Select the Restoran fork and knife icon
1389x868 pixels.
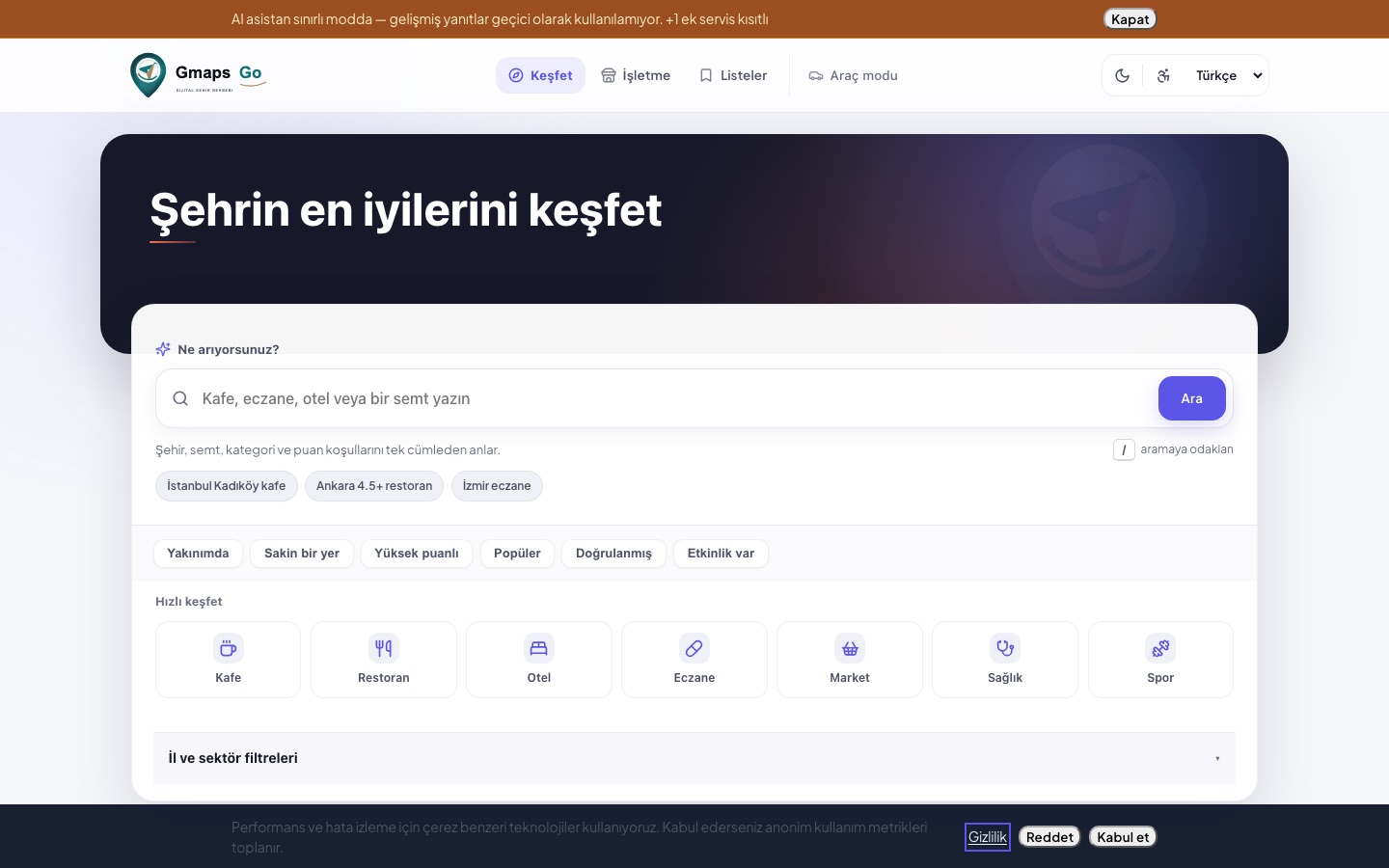coord(384,648)
